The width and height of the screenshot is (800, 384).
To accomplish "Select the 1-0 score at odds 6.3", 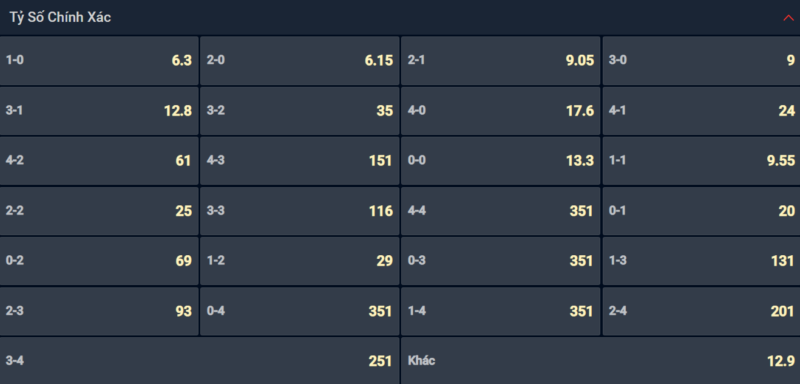I will point(99,60).
